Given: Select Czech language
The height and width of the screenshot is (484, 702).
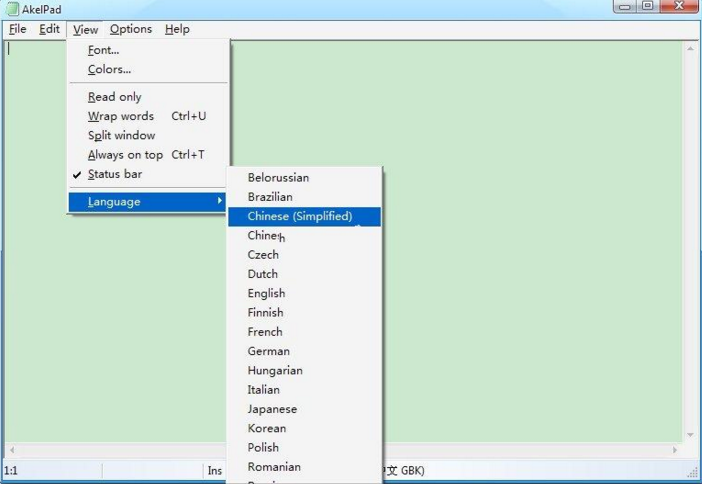Looking at the screenshot, I should (304, 255).
